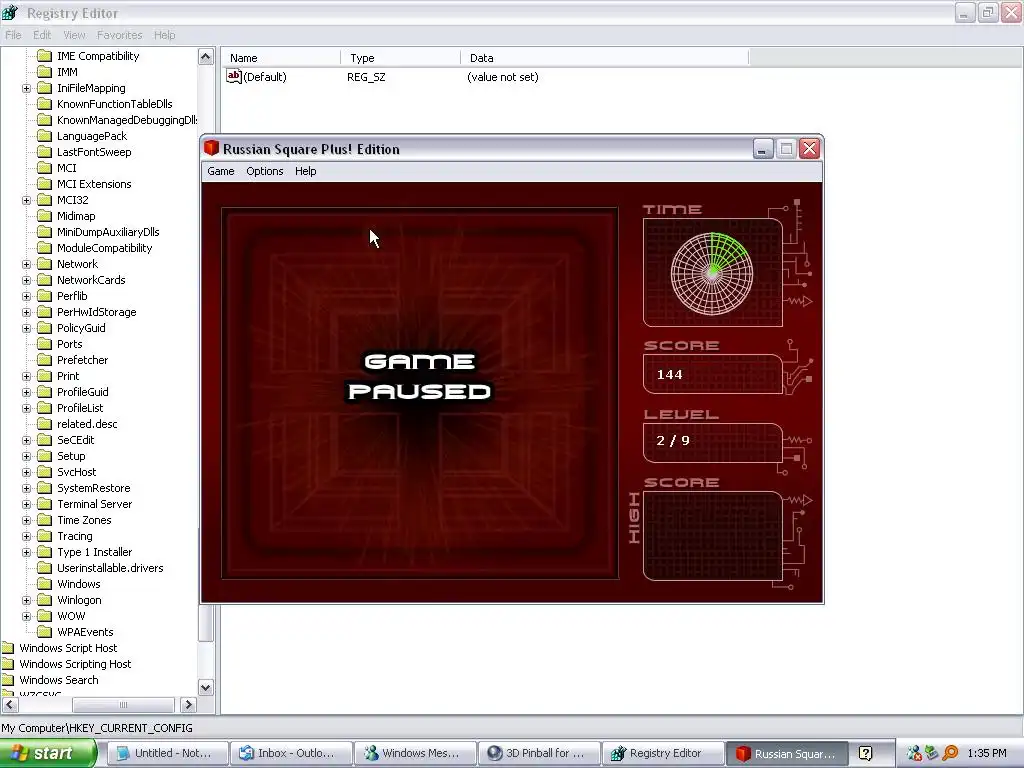Open Registry Editor Favorites menu

pyautogui.click(x=120, y=35)
